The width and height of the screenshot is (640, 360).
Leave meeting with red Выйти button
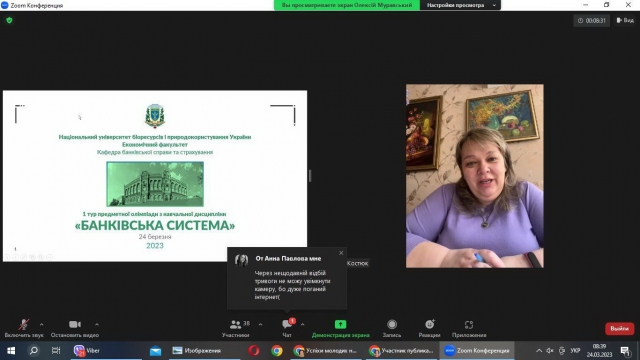point(619,329)
